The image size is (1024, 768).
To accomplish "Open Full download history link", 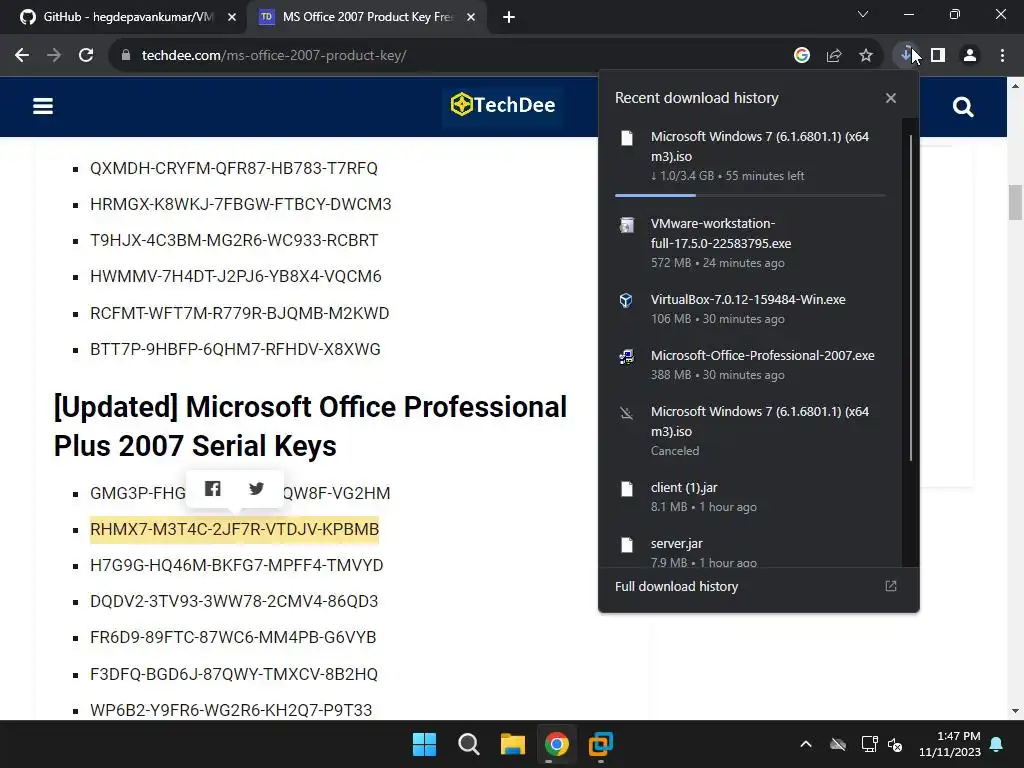I will click(x=676, y=586).
